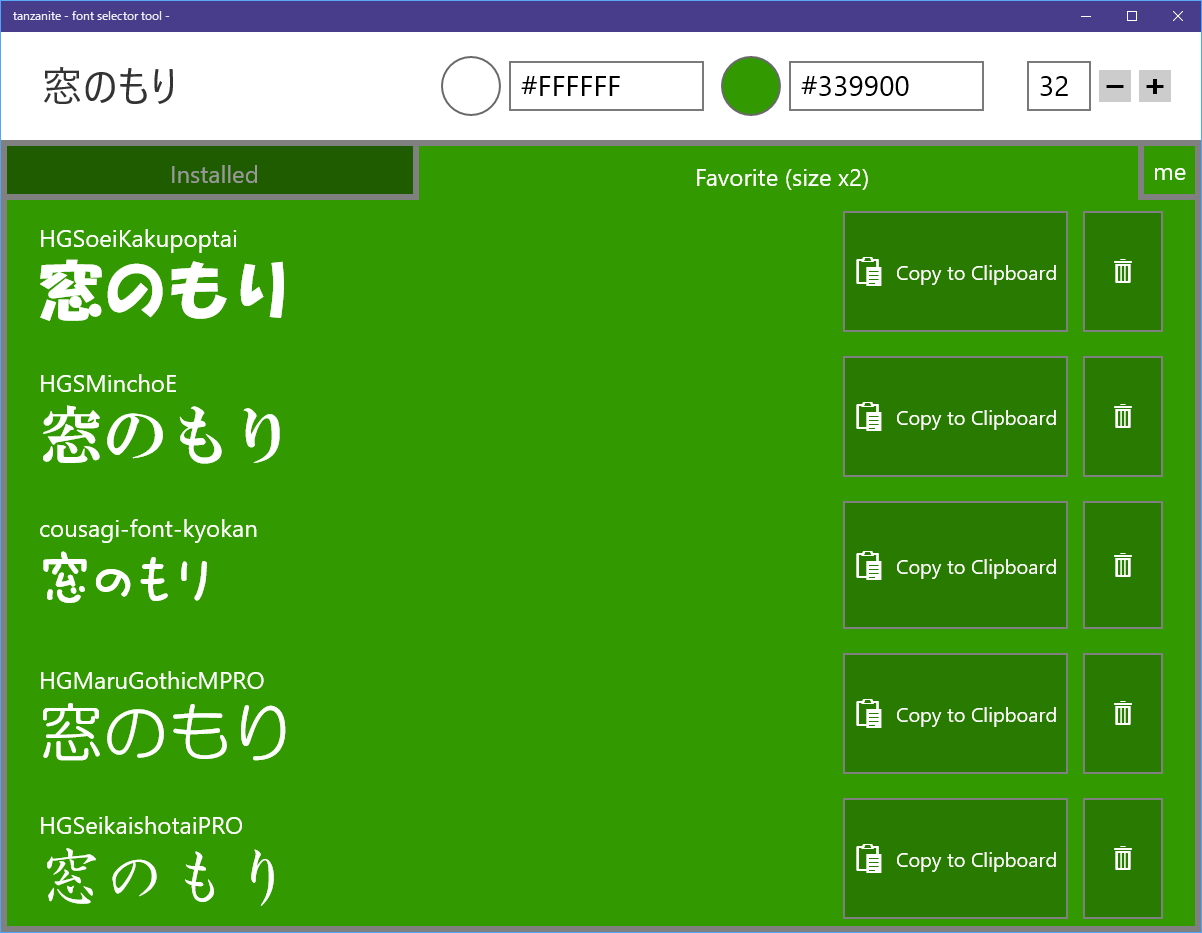Click the font size 32 field
This screenshot has height=933, width=1202.
coord(1058,86)
